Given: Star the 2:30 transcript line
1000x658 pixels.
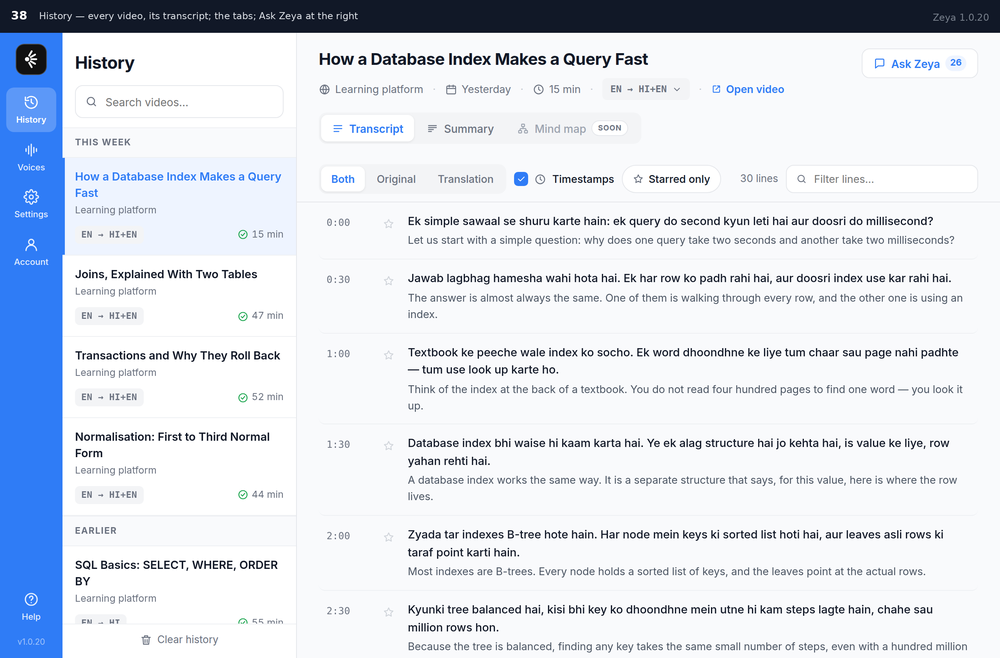Looking at the screenshot, I should tap(388, 612).
